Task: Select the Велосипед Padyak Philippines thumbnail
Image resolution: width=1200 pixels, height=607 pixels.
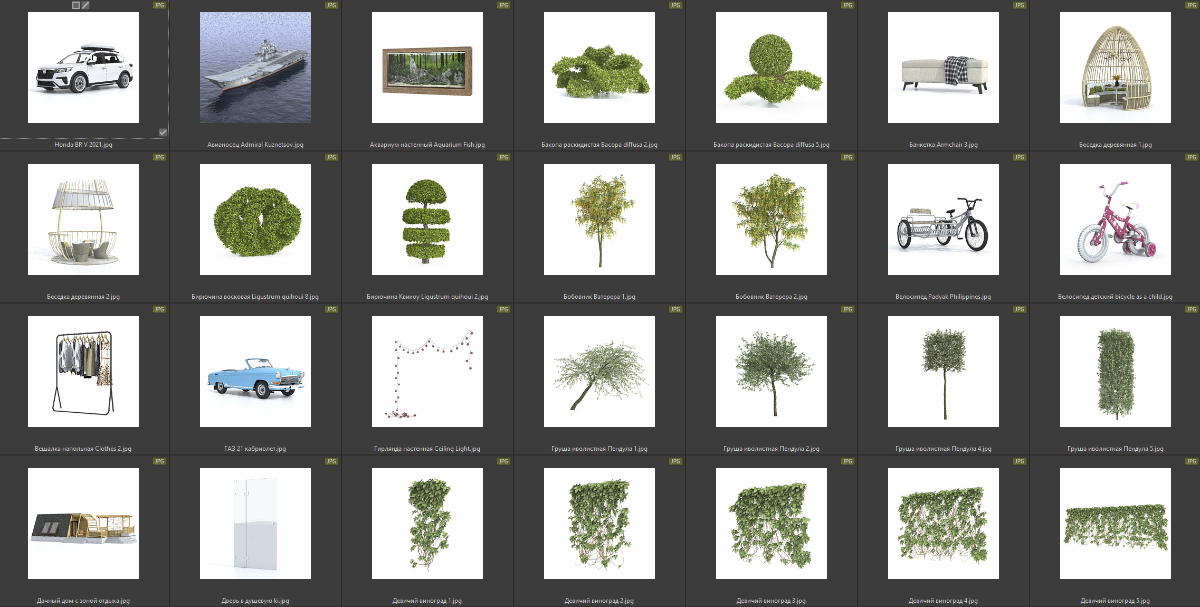Action: click(x=943, y=220)
